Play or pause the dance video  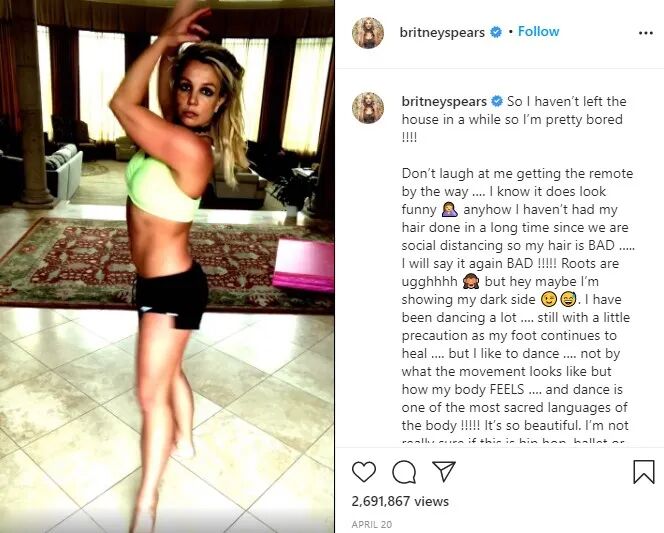(167, 267)
